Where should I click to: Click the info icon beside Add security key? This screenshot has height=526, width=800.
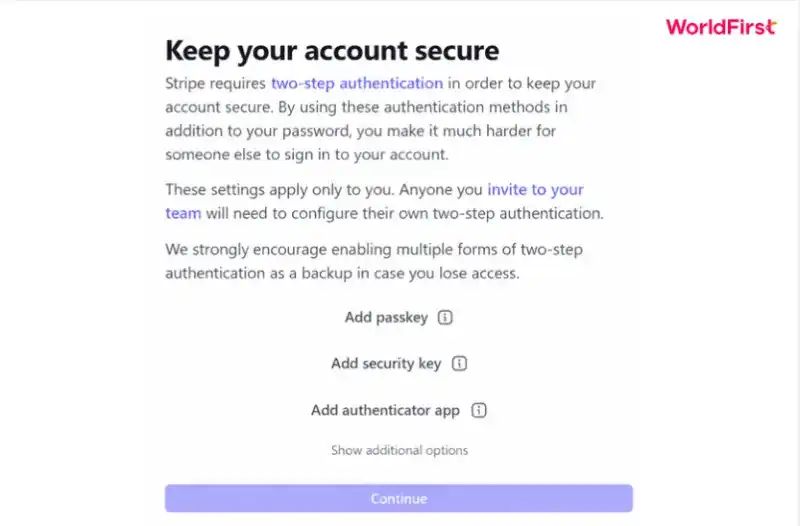click(x=459, y=363)
